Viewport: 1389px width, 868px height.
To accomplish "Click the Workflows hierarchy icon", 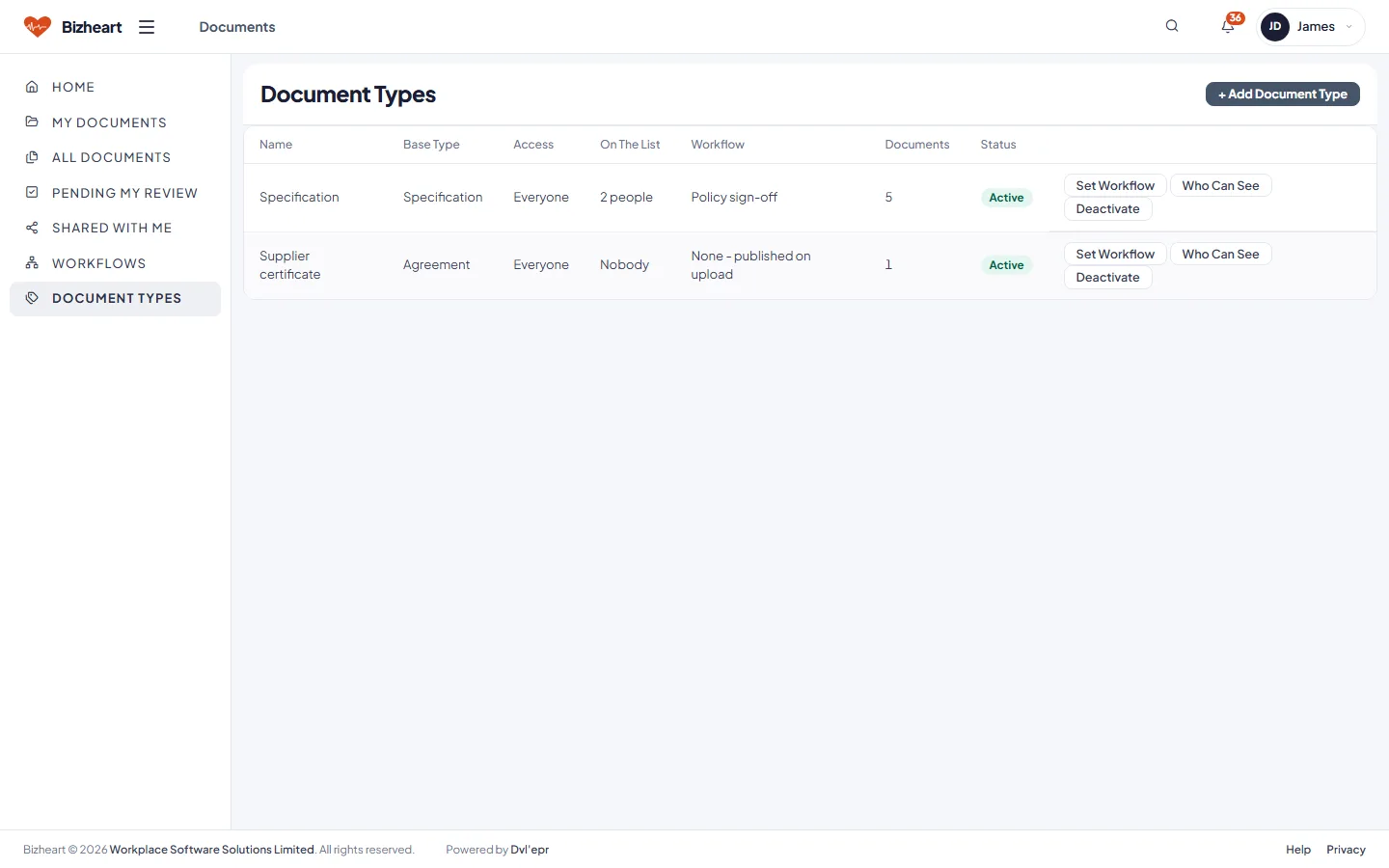I will pyautogui.click(x=32, y=263).
